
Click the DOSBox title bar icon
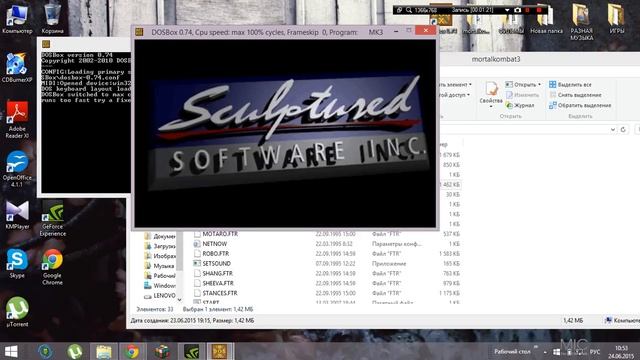[x=139, y=32]
